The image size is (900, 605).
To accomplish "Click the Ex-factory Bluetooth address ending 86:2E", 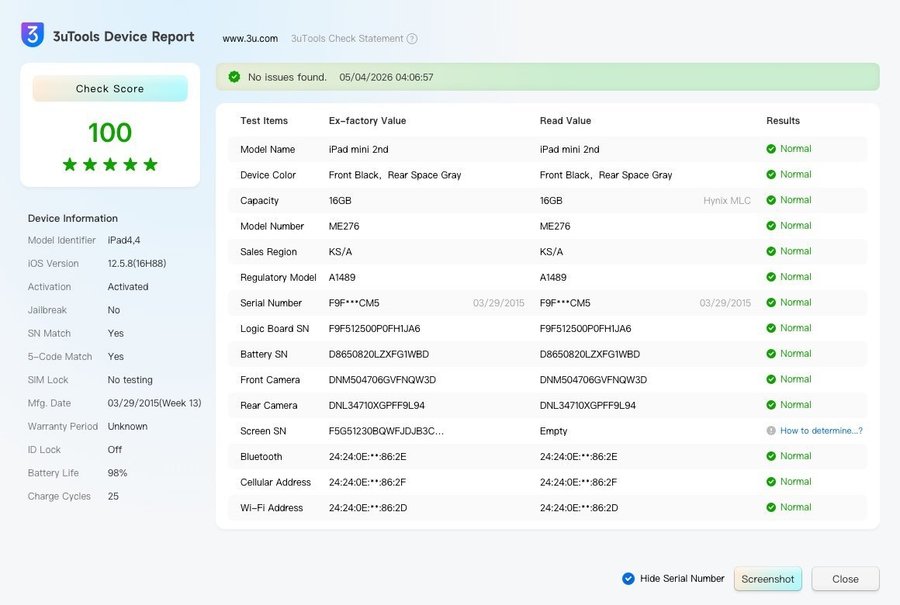I will 367,456.
